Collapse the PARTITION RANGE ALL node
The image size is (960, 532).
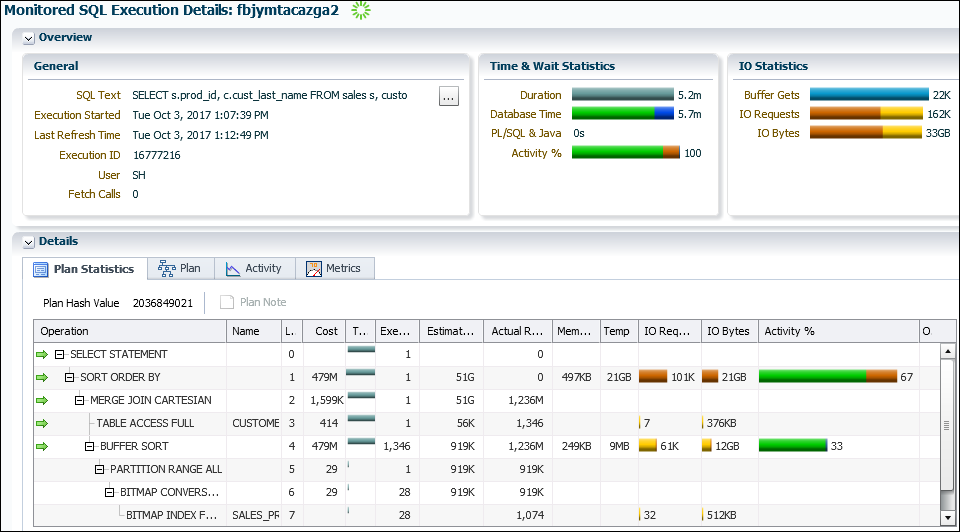pos(100,469)
